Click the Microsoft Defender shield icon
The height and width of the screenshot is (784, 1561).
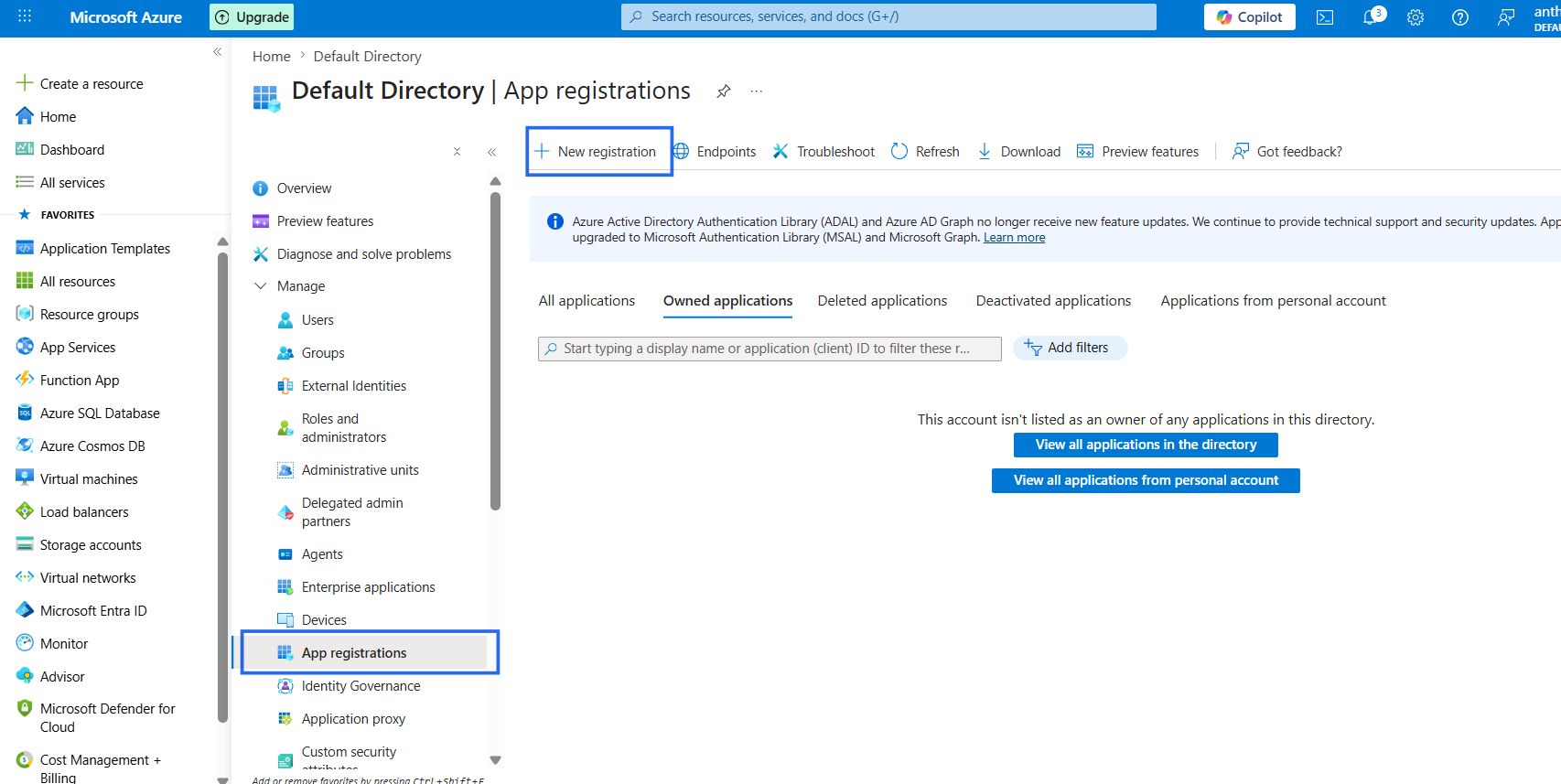(x=25, y=708)
